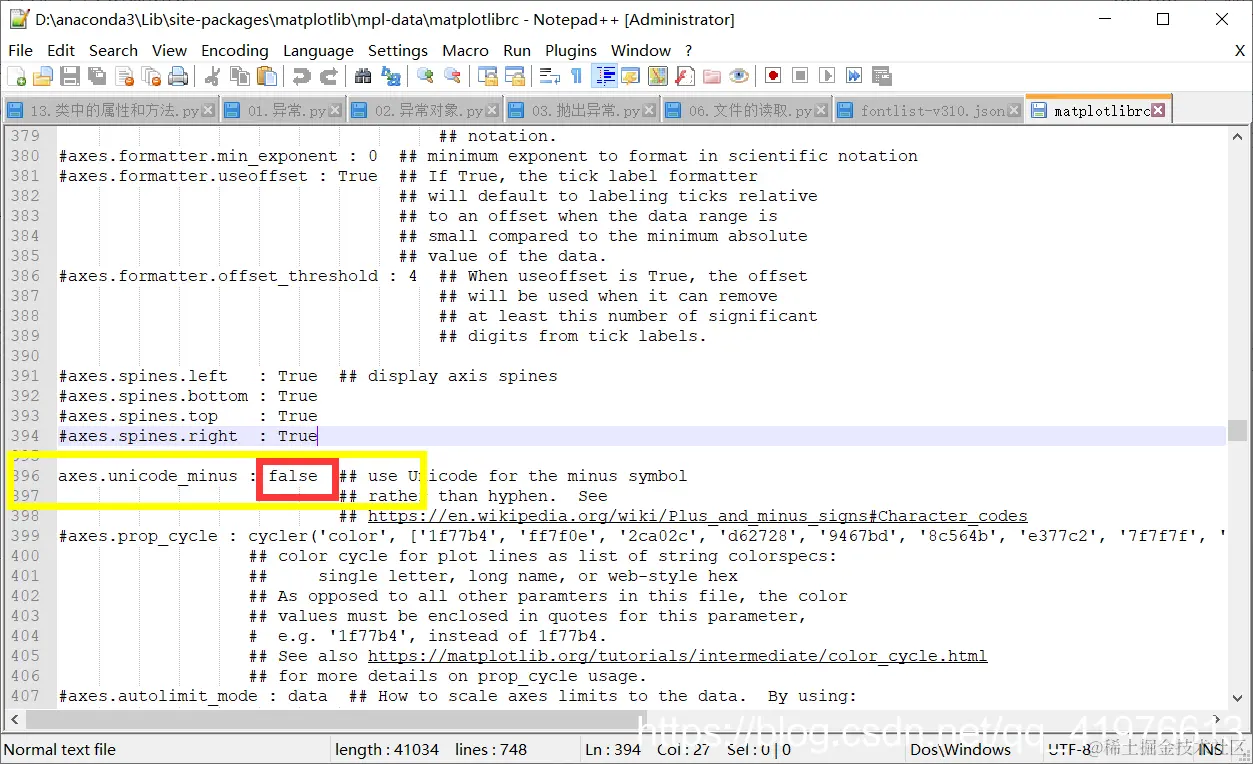Open the Encoding menu
Image resolution: width=1253 pixels, height=764 pixels.
point(235,50)
